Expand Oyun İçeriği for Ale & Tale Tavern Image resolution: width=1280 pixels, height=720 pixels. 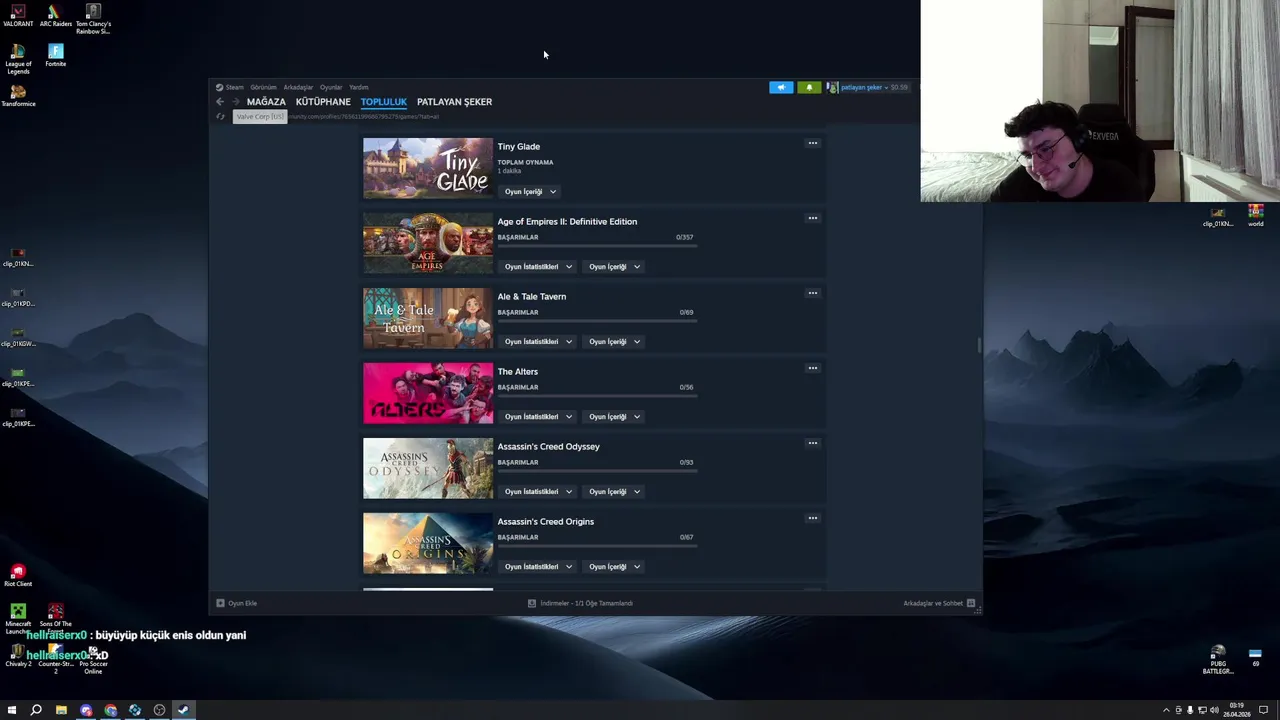tap(614, 341)
